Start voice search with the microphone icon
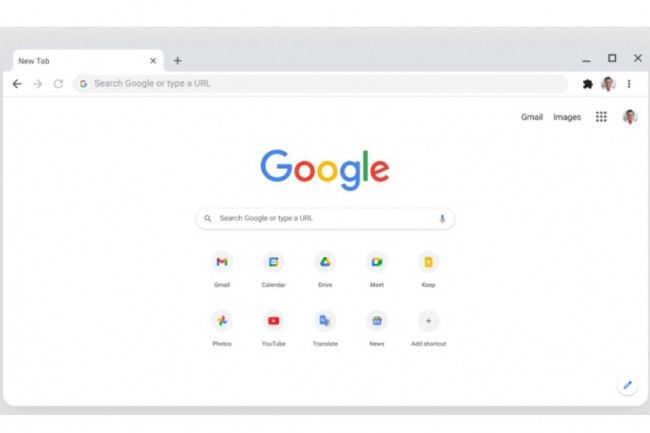 (x=442, y=218)
